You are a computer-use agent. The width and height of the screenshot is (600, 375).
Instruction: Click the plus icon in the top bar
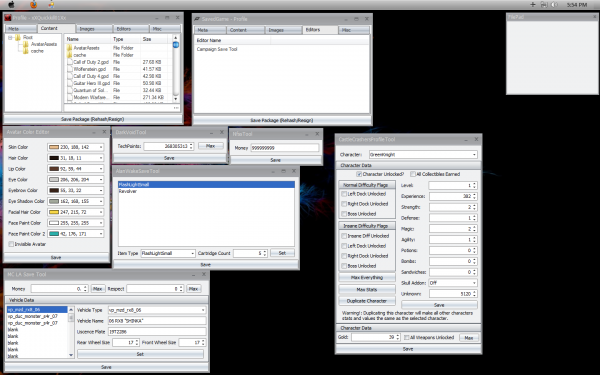click(x=533, y=5)
